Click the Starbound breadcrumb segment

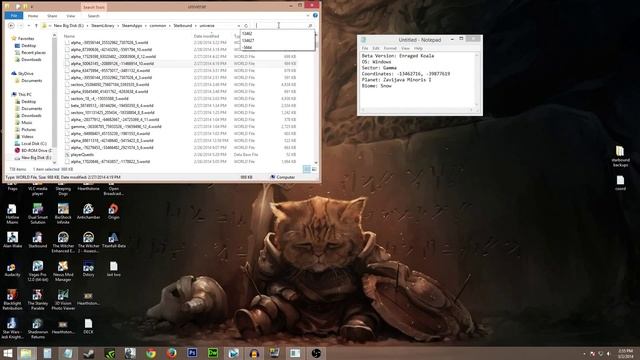[x=182, y=25]
